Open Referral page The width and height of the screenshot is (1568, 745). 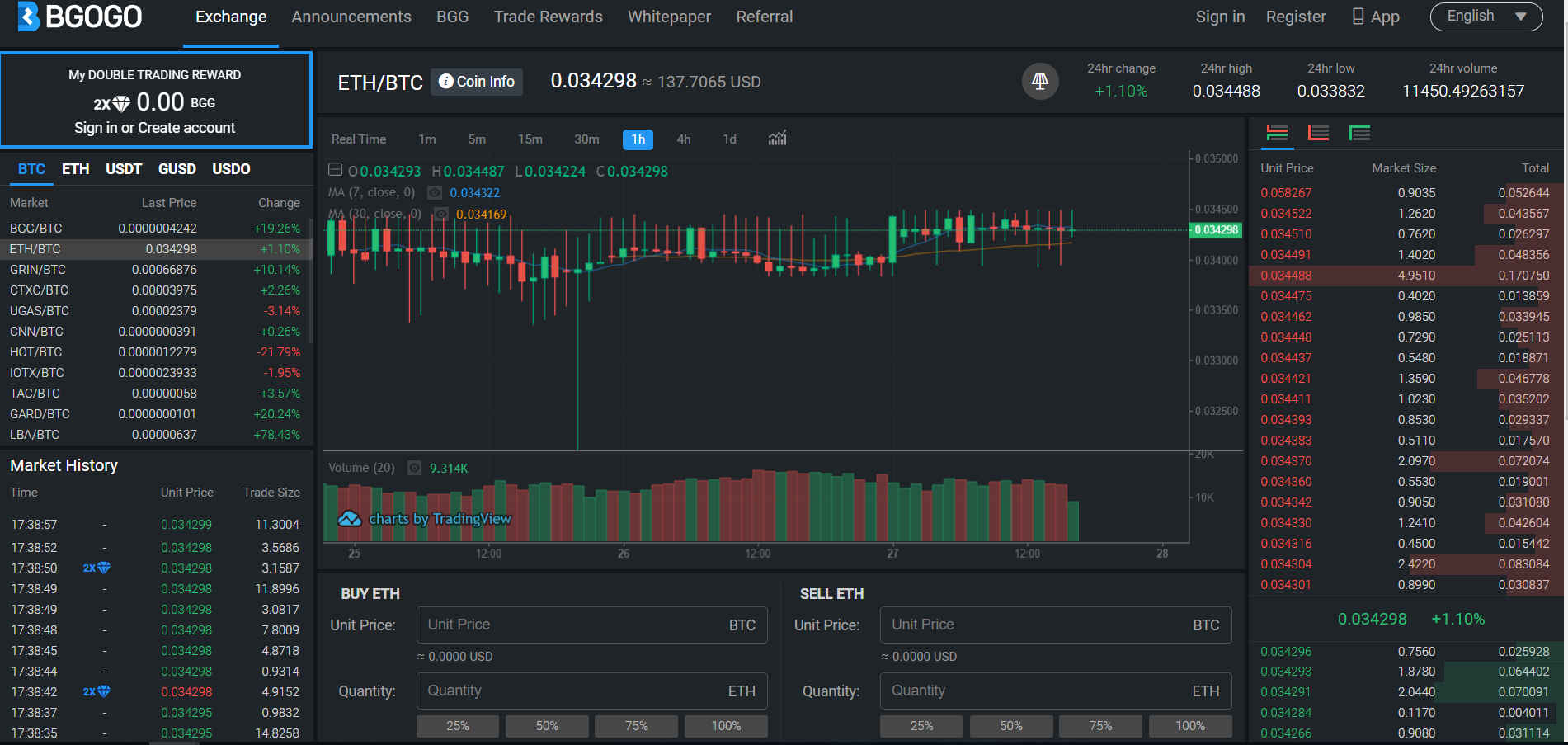765,17
